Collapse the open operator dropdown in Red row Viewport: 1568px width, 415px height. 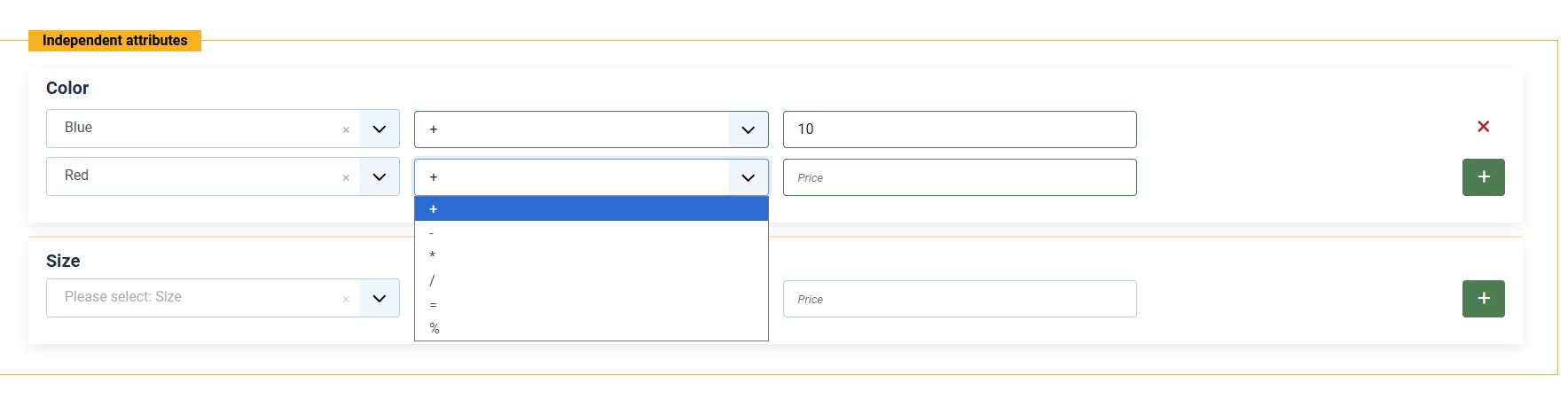(x=748, y=177)
